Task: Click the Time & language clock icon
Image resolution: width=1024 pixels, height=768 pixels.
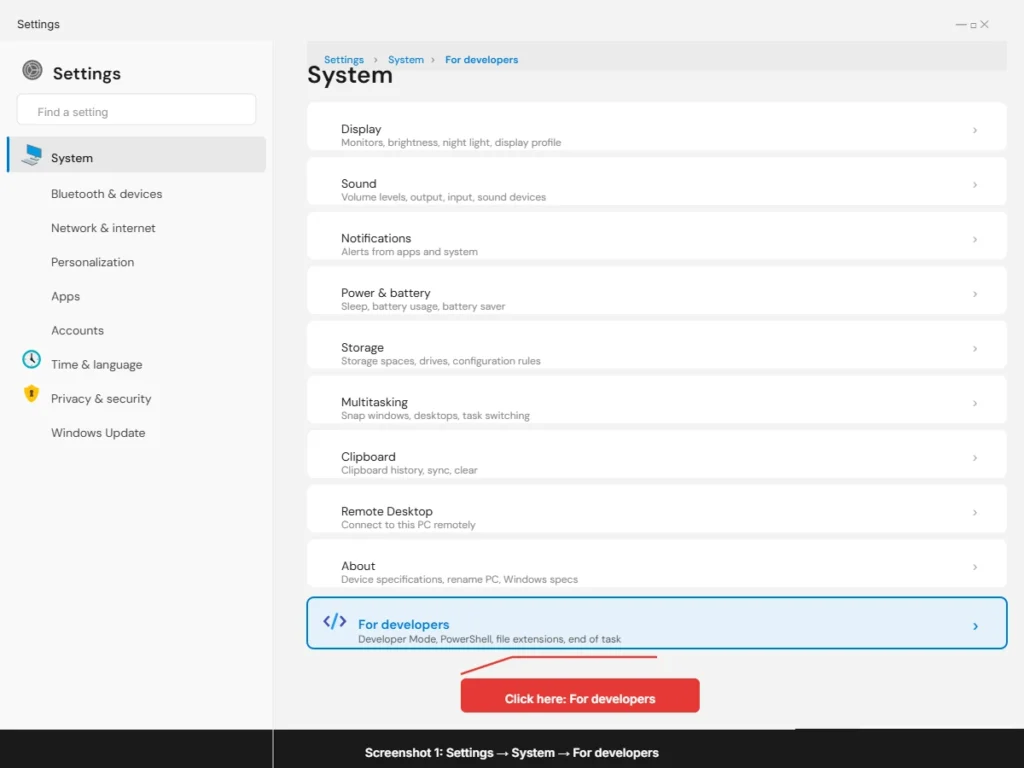Action: click(x=32, y=360)
